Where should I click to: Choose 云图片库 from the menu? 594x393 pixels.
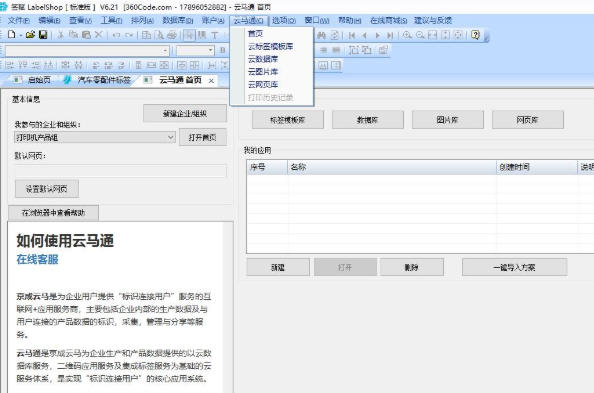[x=272, y=72]
